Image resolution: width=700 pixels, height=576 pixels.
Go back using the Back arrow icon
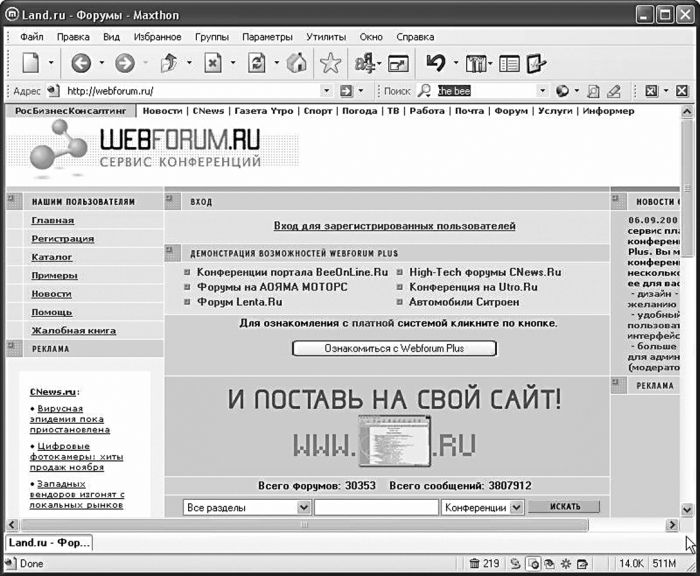point(81,63)
